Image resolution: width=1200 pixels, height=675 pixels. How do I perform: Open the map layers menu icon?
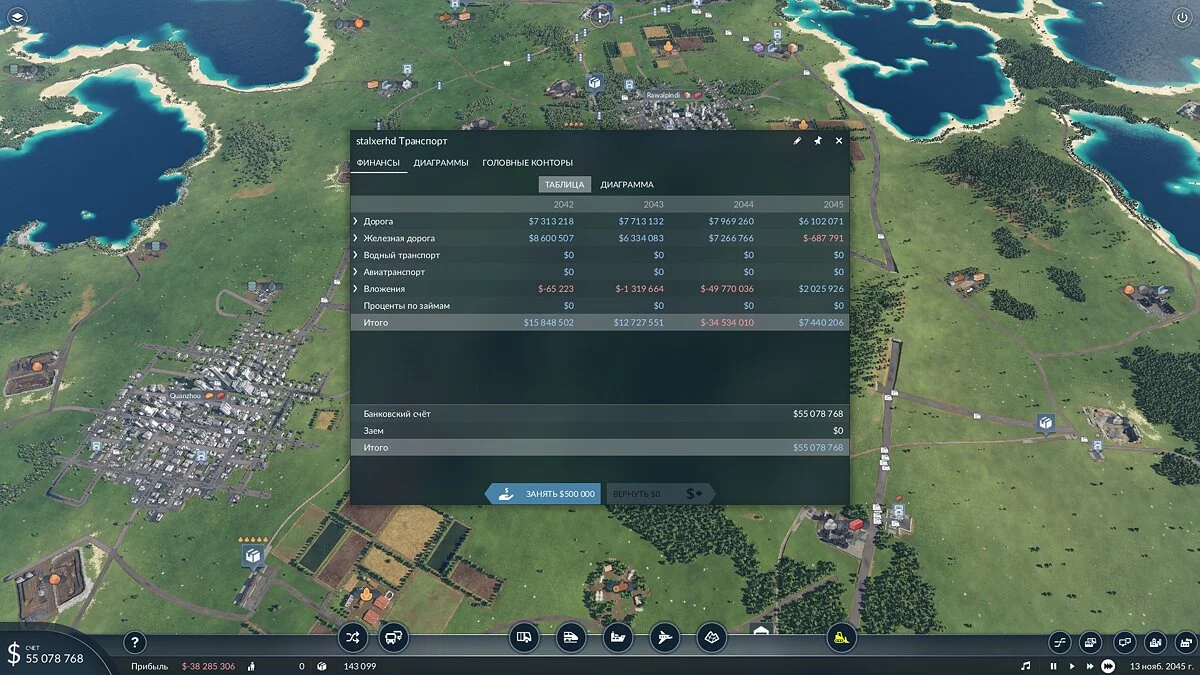pyautogui.click(x=16, y=17)
